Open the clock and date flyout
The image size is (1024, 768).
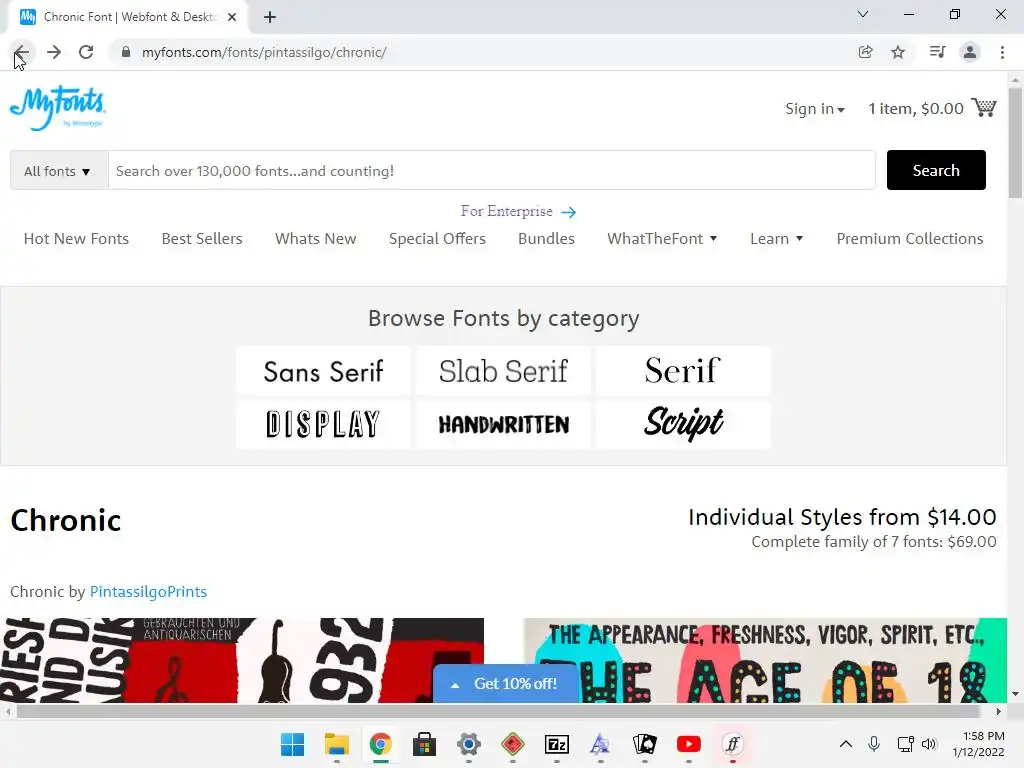pos(978,744)
